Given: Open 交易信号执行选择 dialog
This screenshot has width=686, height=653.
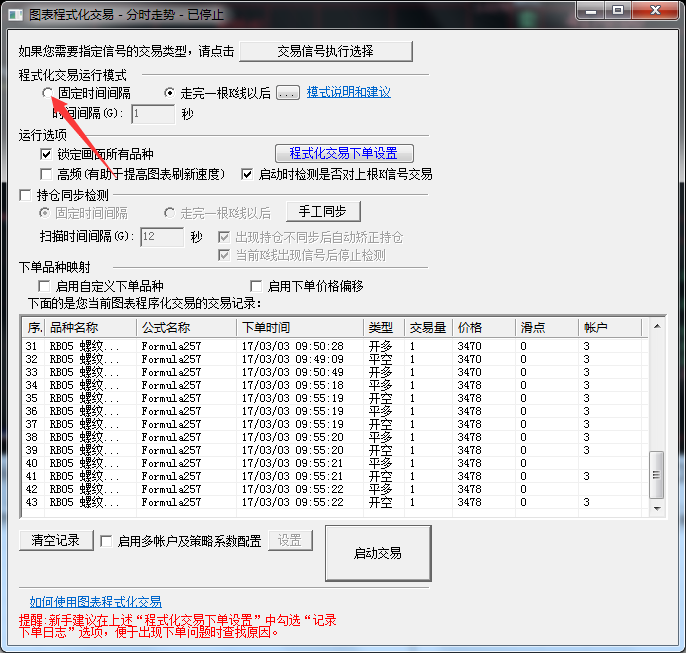Looking at the screenshot, I should [x=326, y=52].
